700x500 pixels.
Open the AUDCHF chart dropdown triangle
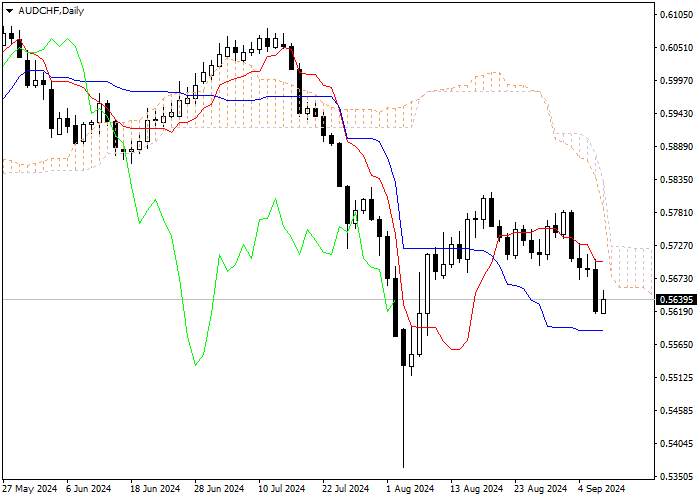click(x=9, y=11)
